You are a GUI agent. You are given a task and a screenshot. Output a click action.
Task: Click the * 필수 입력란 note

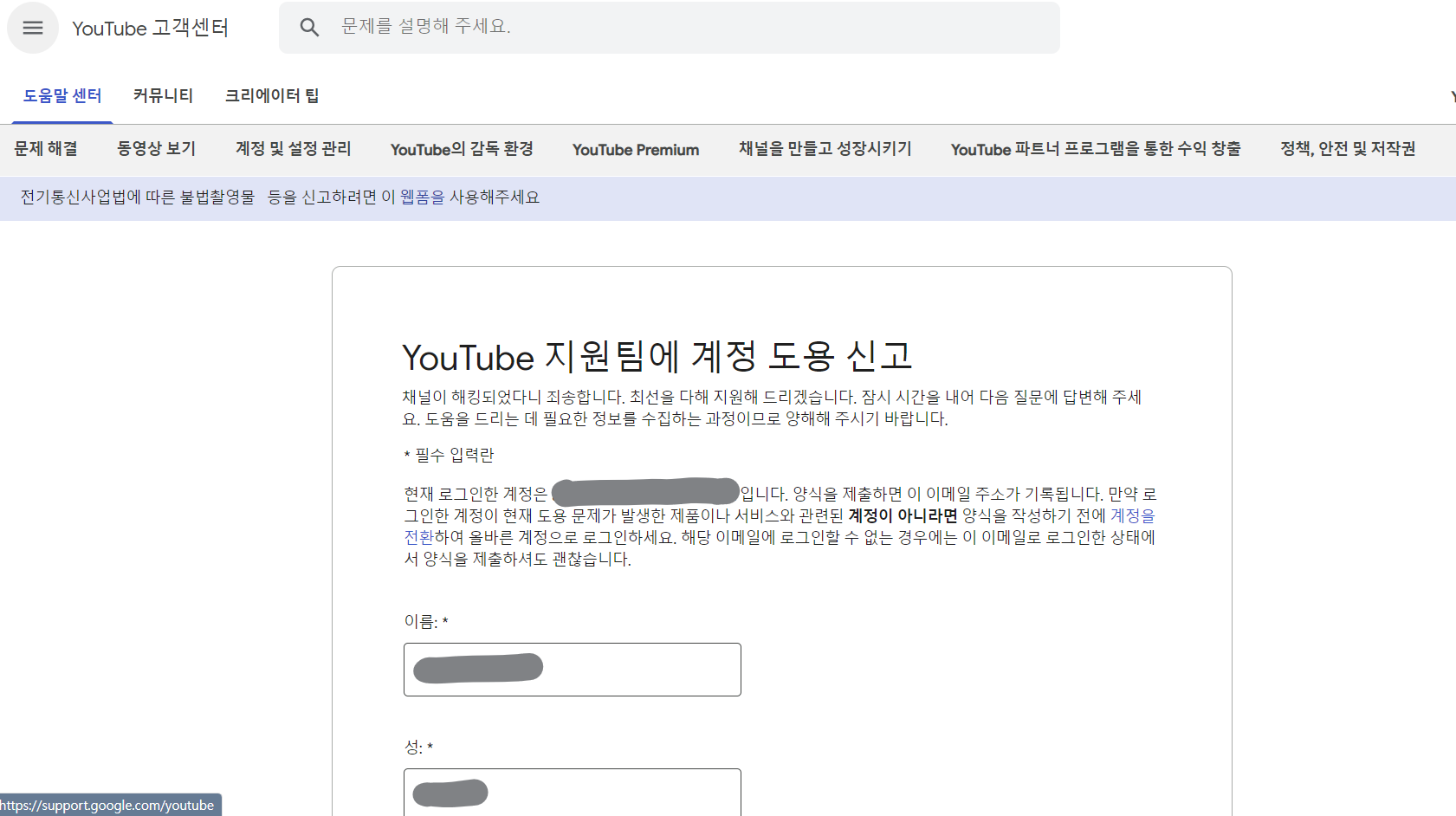point(449,455)
